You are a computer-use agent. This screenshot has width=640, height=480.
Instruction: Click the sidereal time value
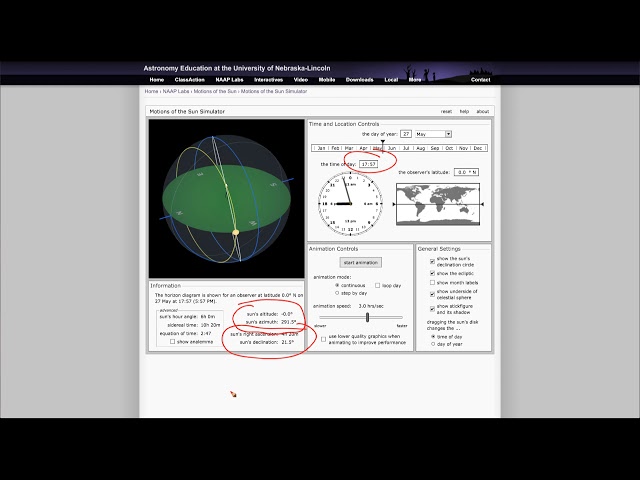tap(211, 325)
